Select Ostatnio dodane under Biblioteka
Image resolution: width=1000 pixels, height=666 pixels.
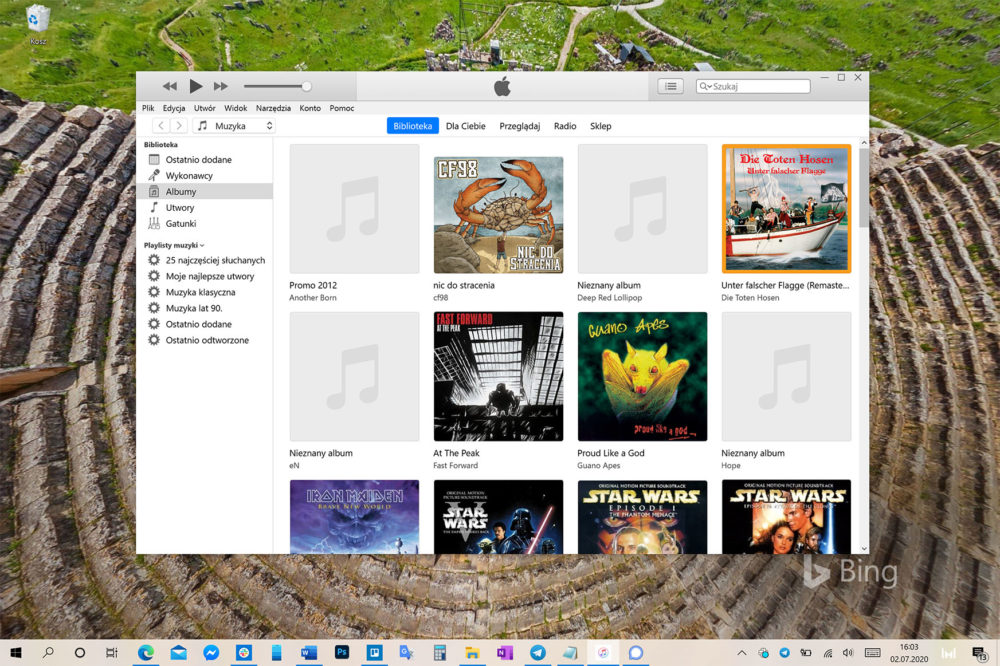(205, 159)
